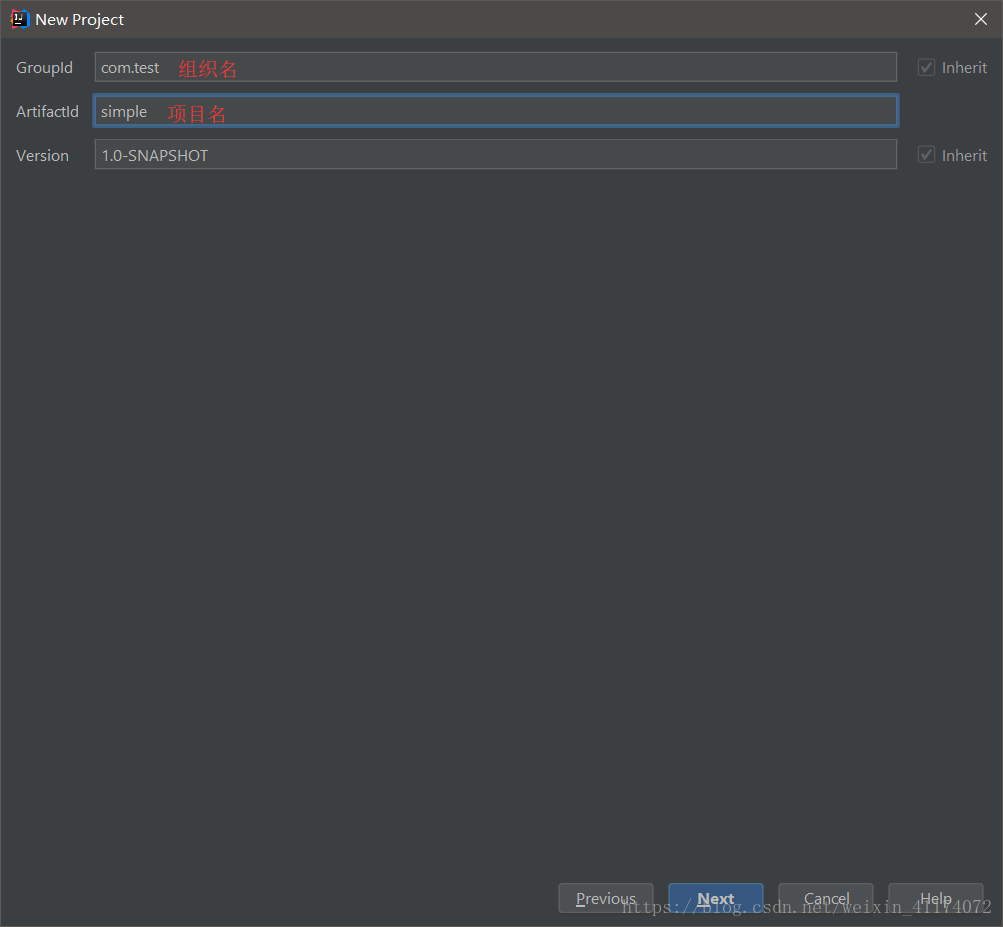Viewport: 1003px width, 927px height.
Task: Go back with the Previous button
Action: [x=606, y=898]
